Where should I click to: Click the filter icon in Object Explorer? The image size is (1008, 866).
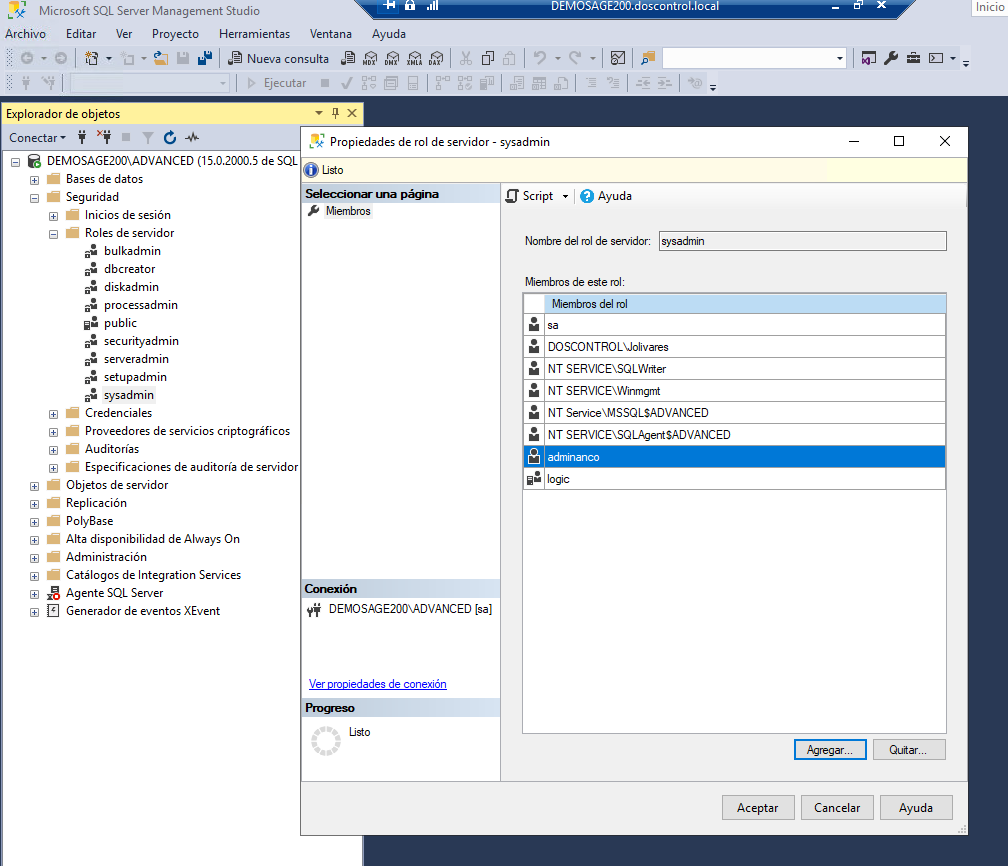click(148, 137)
